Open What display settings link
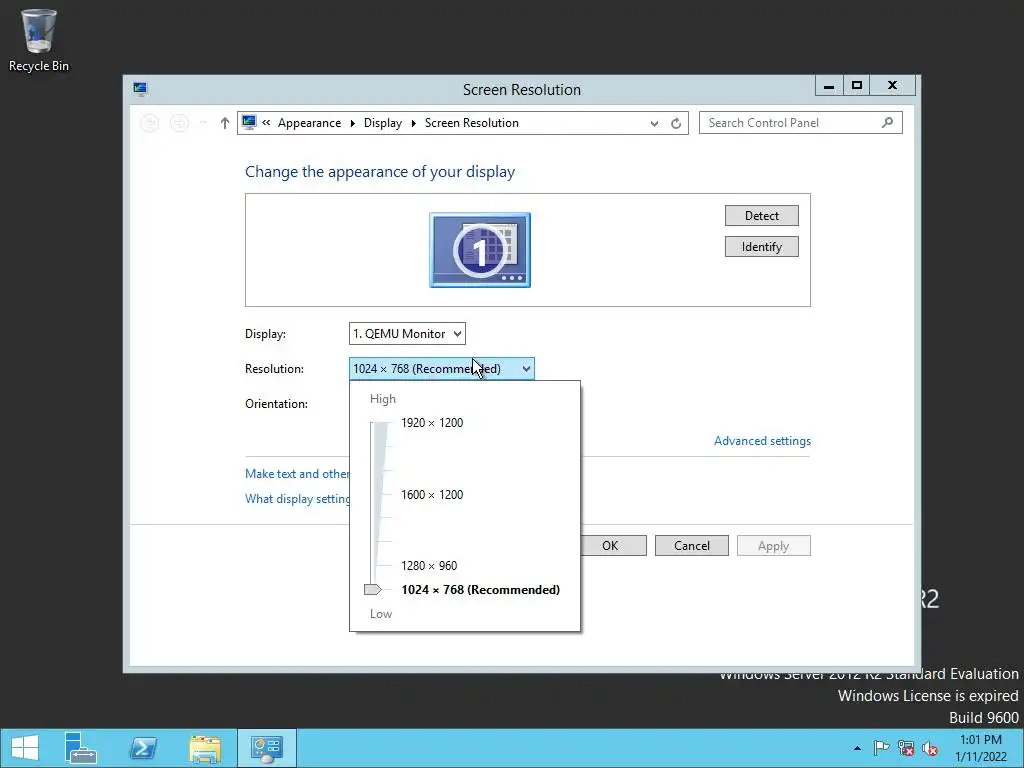 [x=297, y=499]
